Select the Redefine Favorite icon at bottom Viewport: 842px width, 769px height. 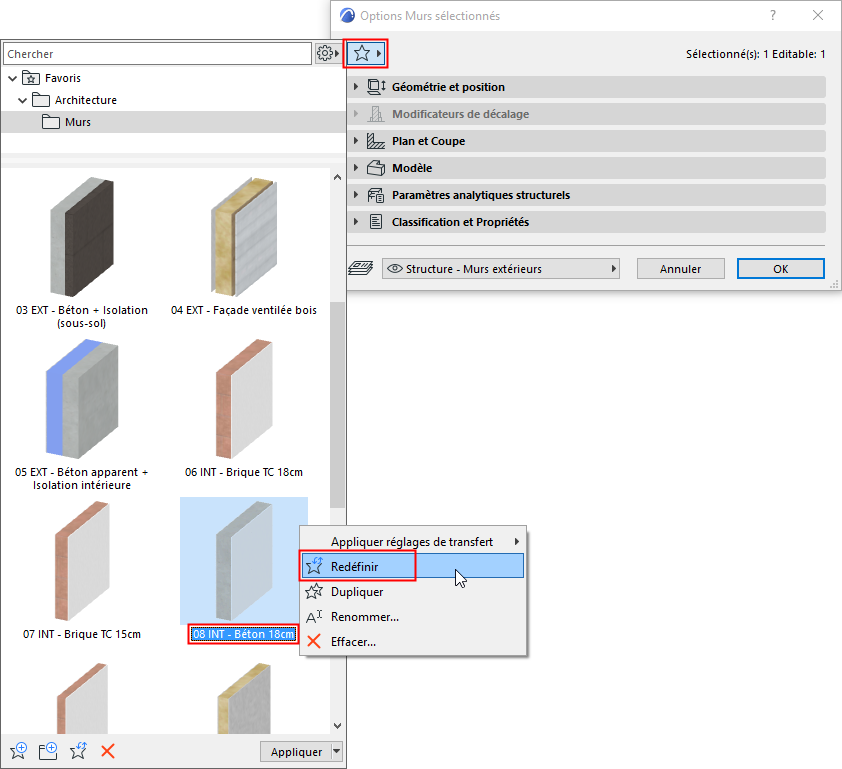click(x=77, y=750)
